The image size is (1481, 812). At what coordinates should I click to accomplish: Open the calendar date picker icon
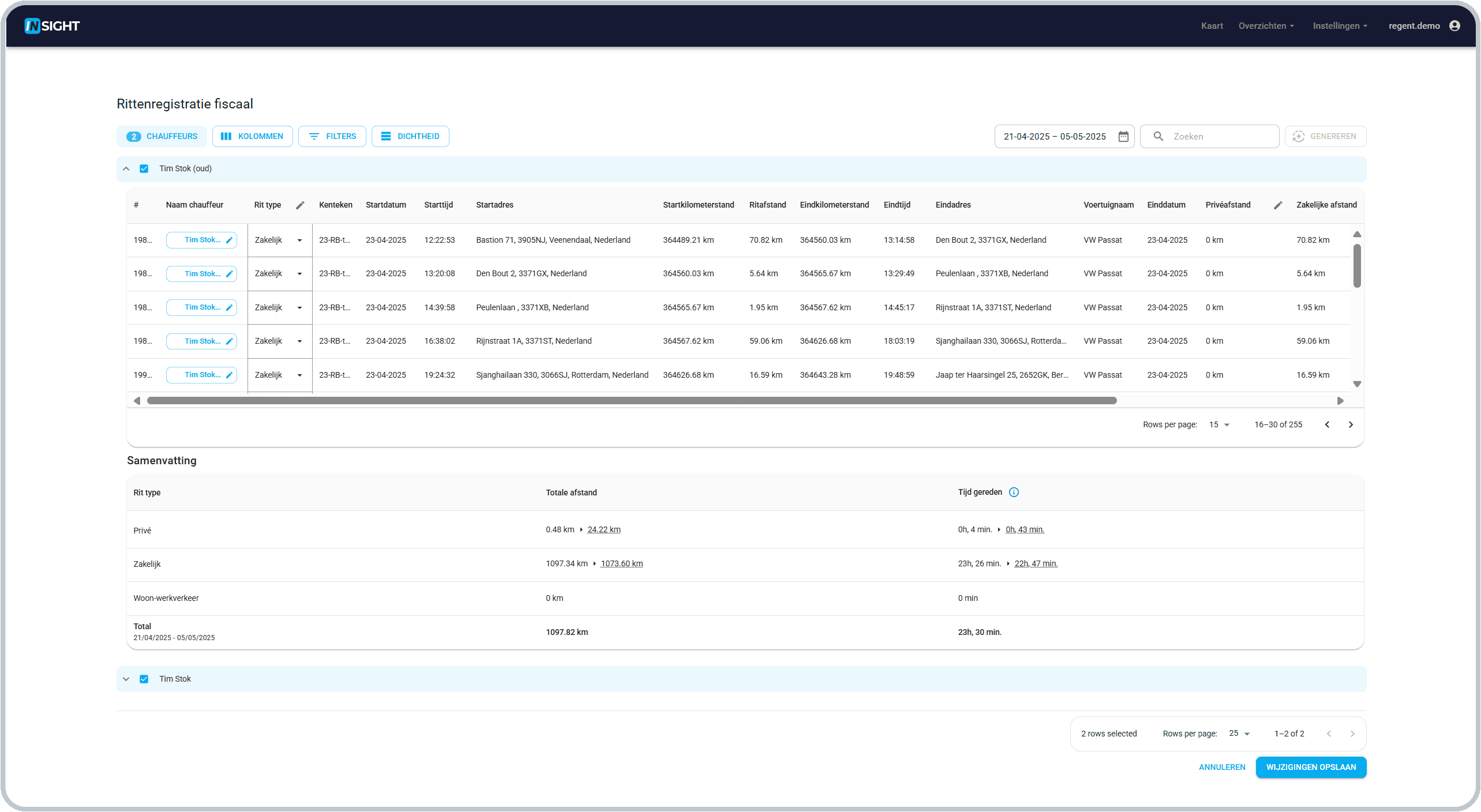pyautogui.click(x=1123, y=137)
